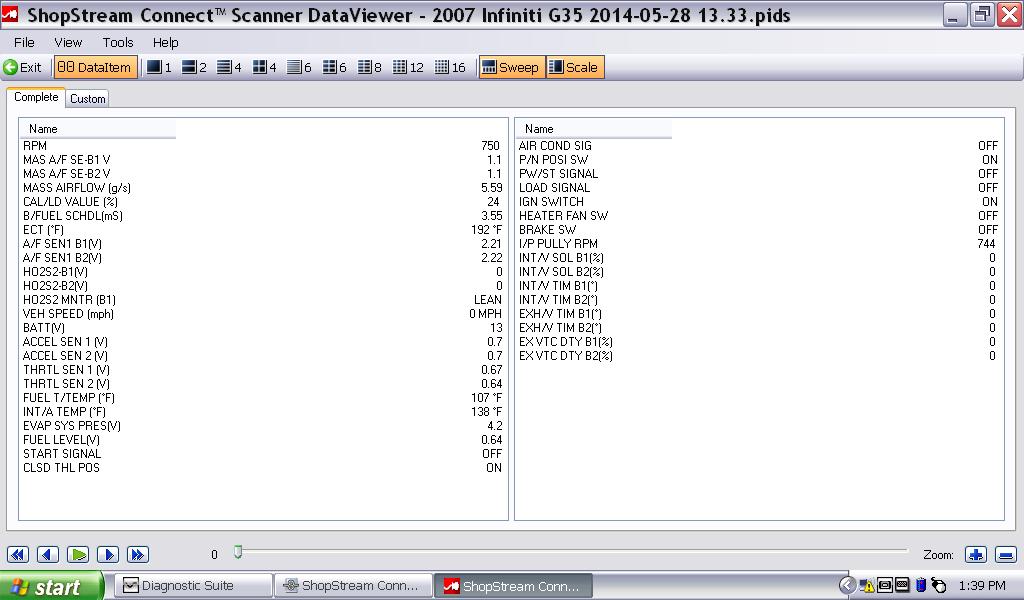Screen dimensions: 1024x600
Task: Select the INT/V SOL B1(%) row
Action: (x=759, y=258)
